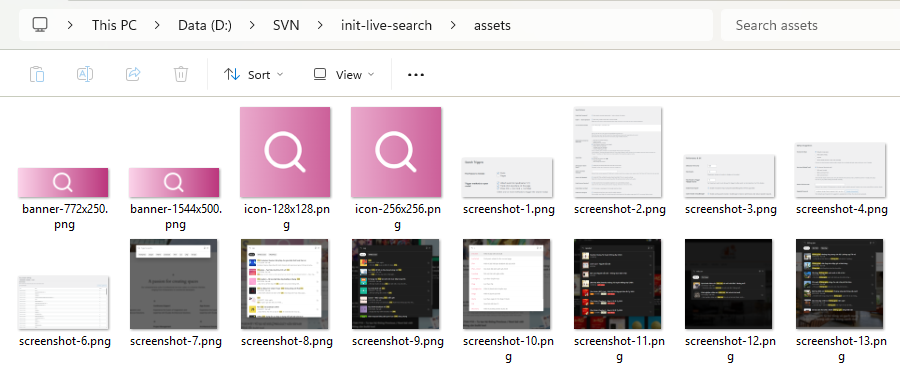Click the file name screenshot-7.png
The width and height of the screenshot is (900, 378).
pos(176,341)
